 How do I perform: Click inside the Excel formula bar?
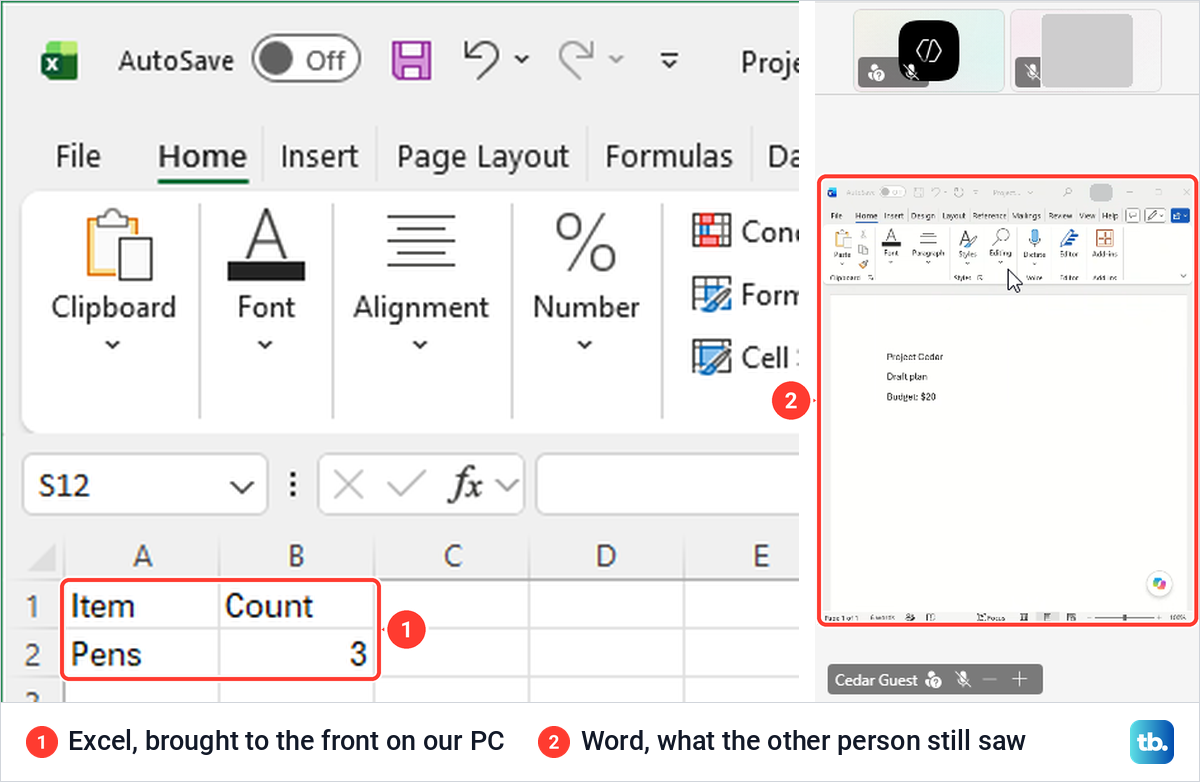(x=668, y=486)
